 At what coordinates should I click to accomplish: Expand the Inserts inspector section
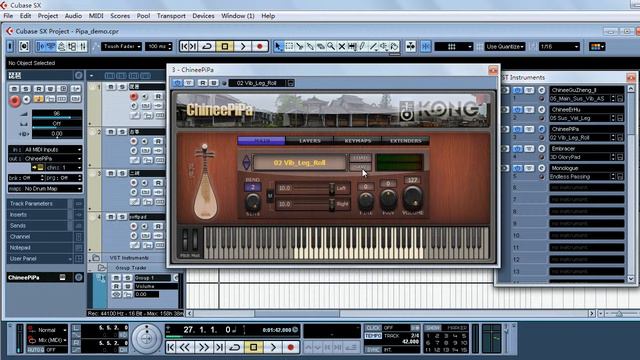coord(39,215)
